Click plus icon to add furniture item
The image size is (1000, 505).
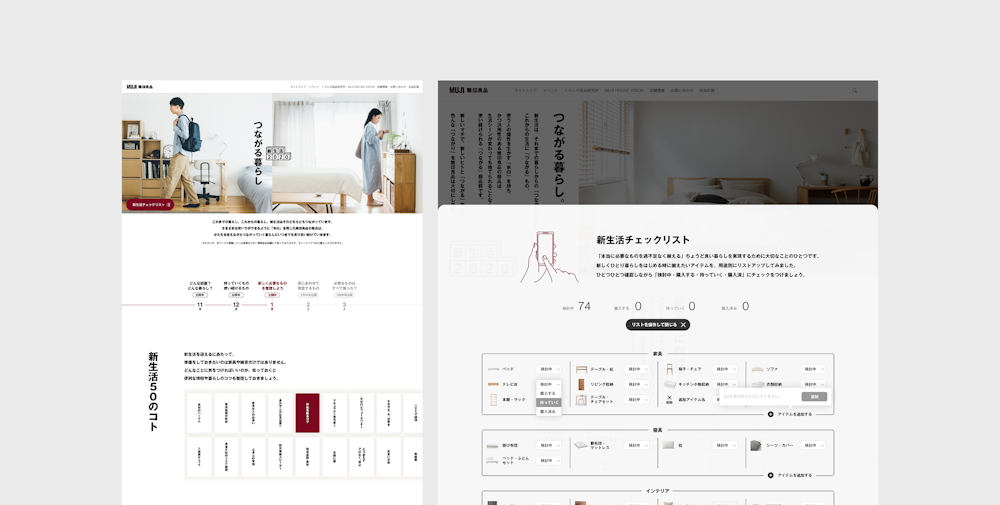click(x=770, y=414)
